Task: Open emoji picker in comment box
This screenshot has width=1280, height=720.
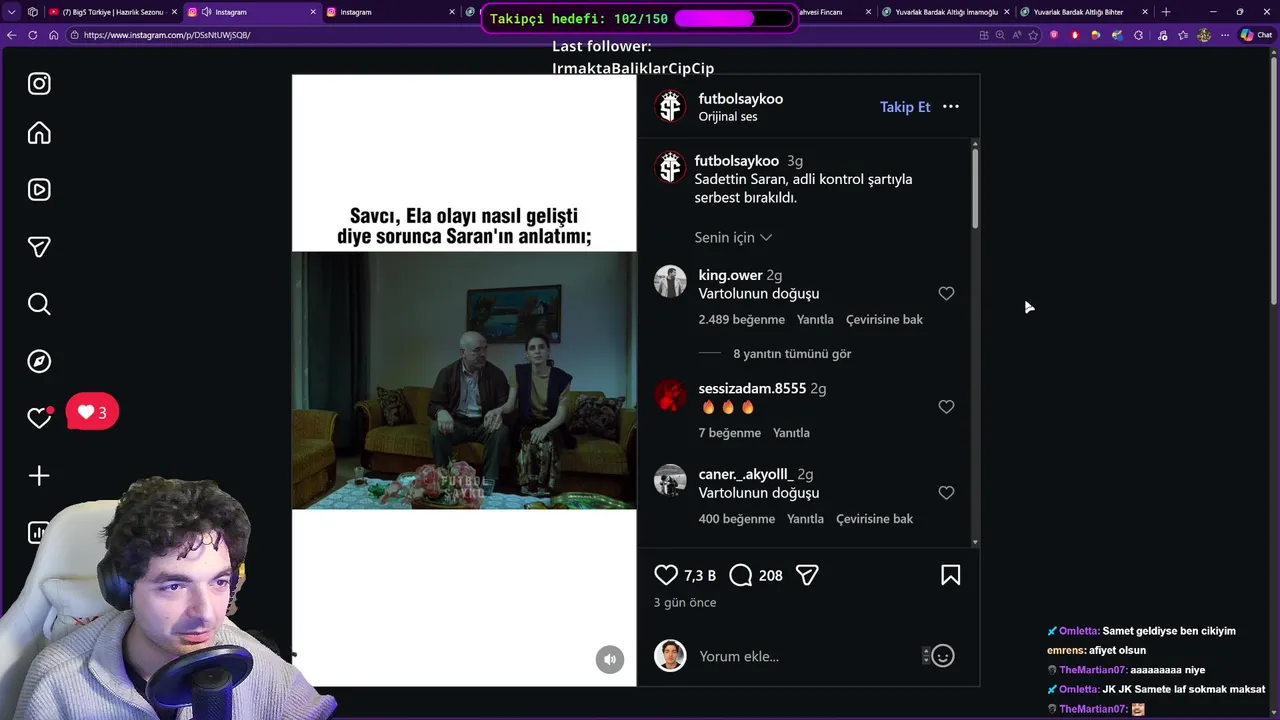Action: [943, 656]
